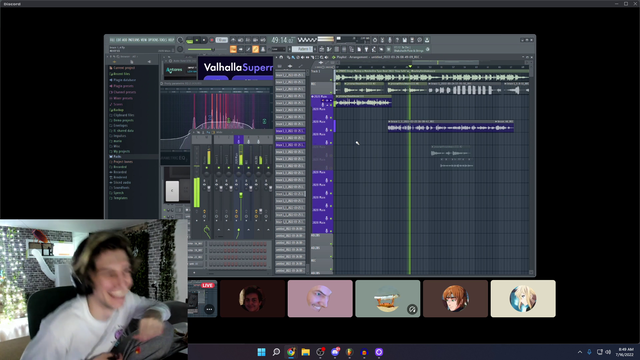
Task: Mute the selected purple mixer track
Action: (239, 168)
